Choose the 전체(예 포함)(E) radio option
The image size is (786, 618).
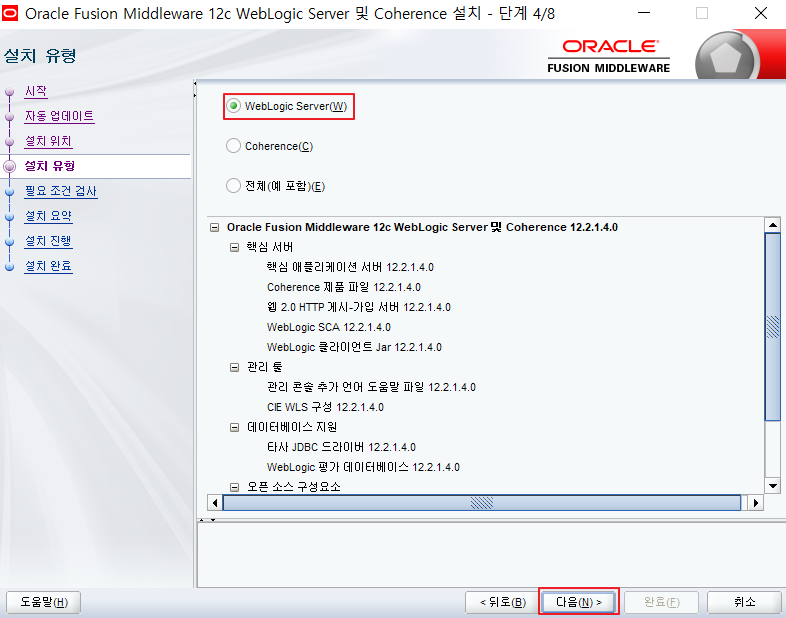[x=234, y=186]
